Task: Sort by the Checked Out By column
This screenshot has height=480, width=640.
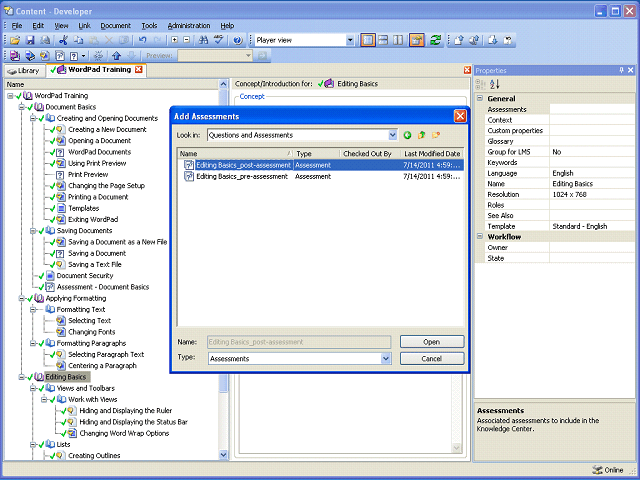Action: (370, 154)
